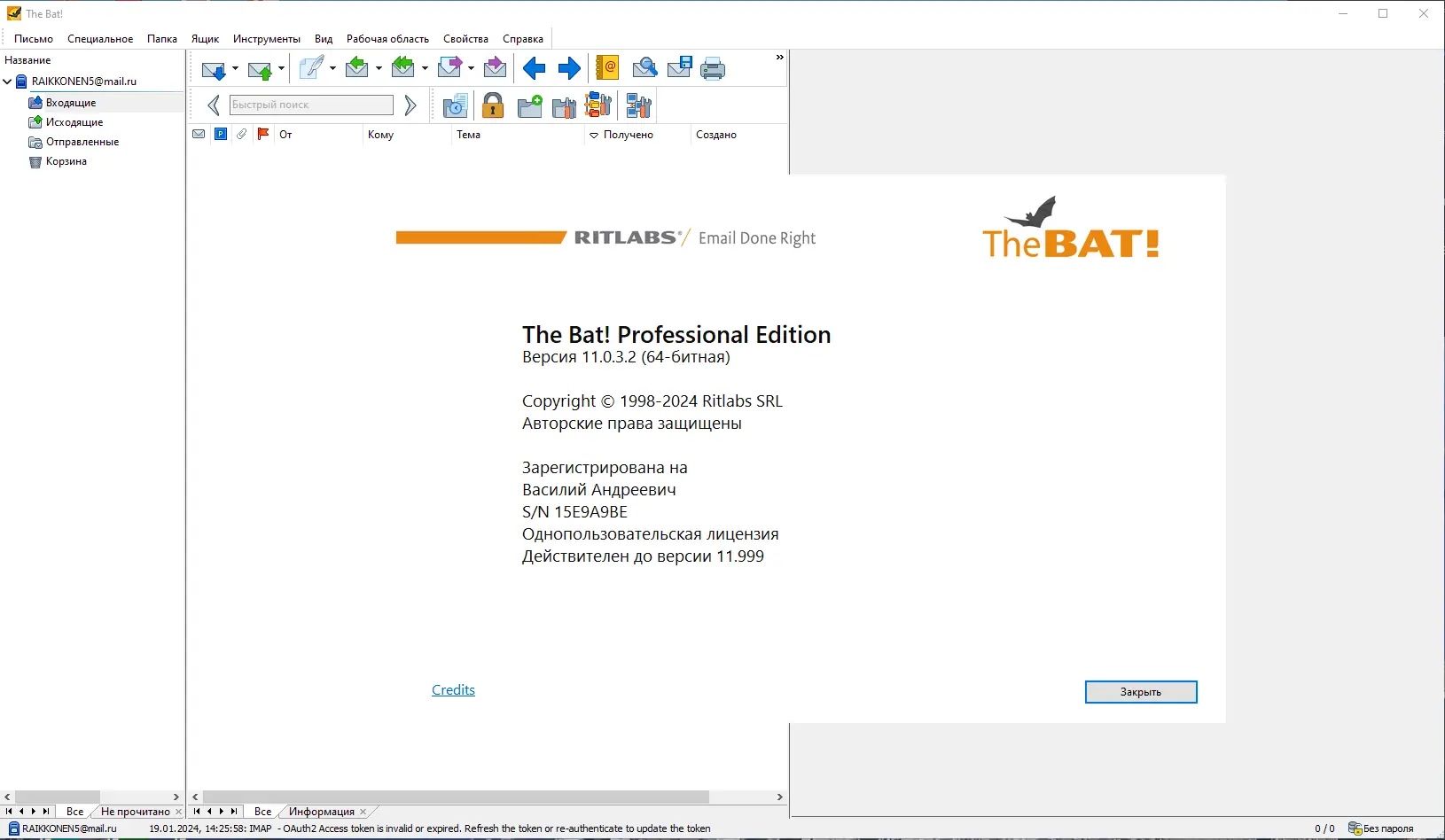
Task: Open the Справка menu
Action: pyautogui.click(x=523, y=39)
